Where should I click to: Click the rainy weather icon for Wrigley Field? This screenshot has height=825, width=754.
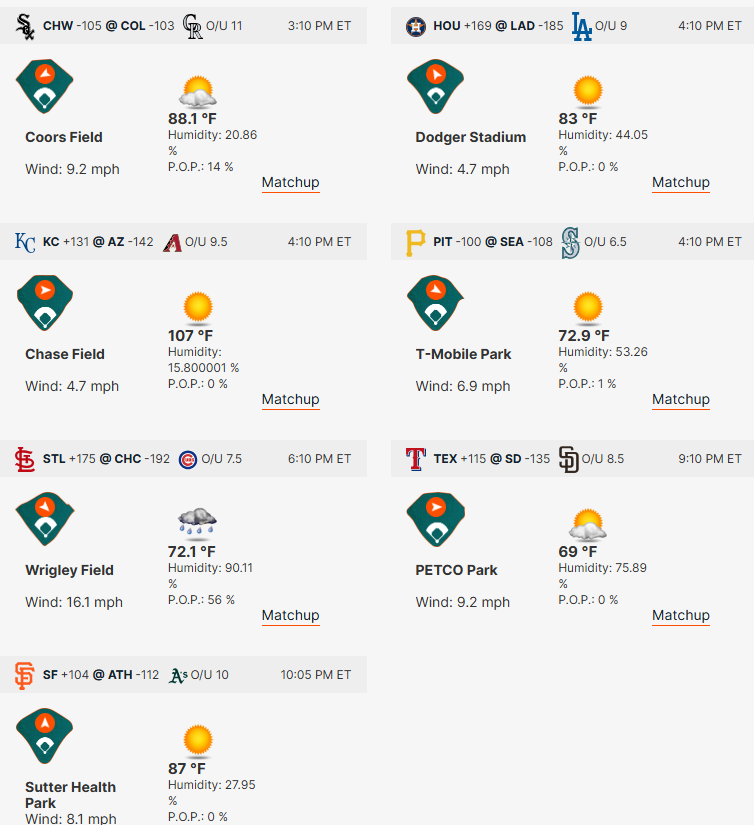click(x=197, y=523)
